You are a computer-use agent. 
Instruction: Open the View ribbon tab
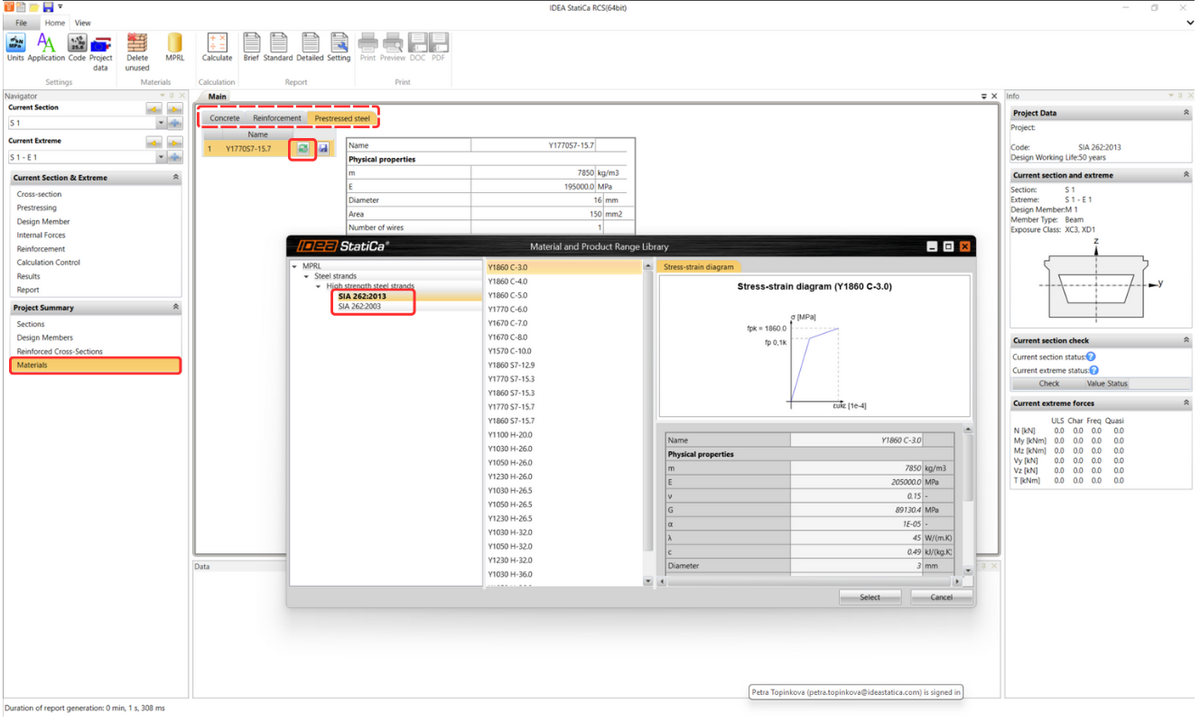tap(83, 22)
